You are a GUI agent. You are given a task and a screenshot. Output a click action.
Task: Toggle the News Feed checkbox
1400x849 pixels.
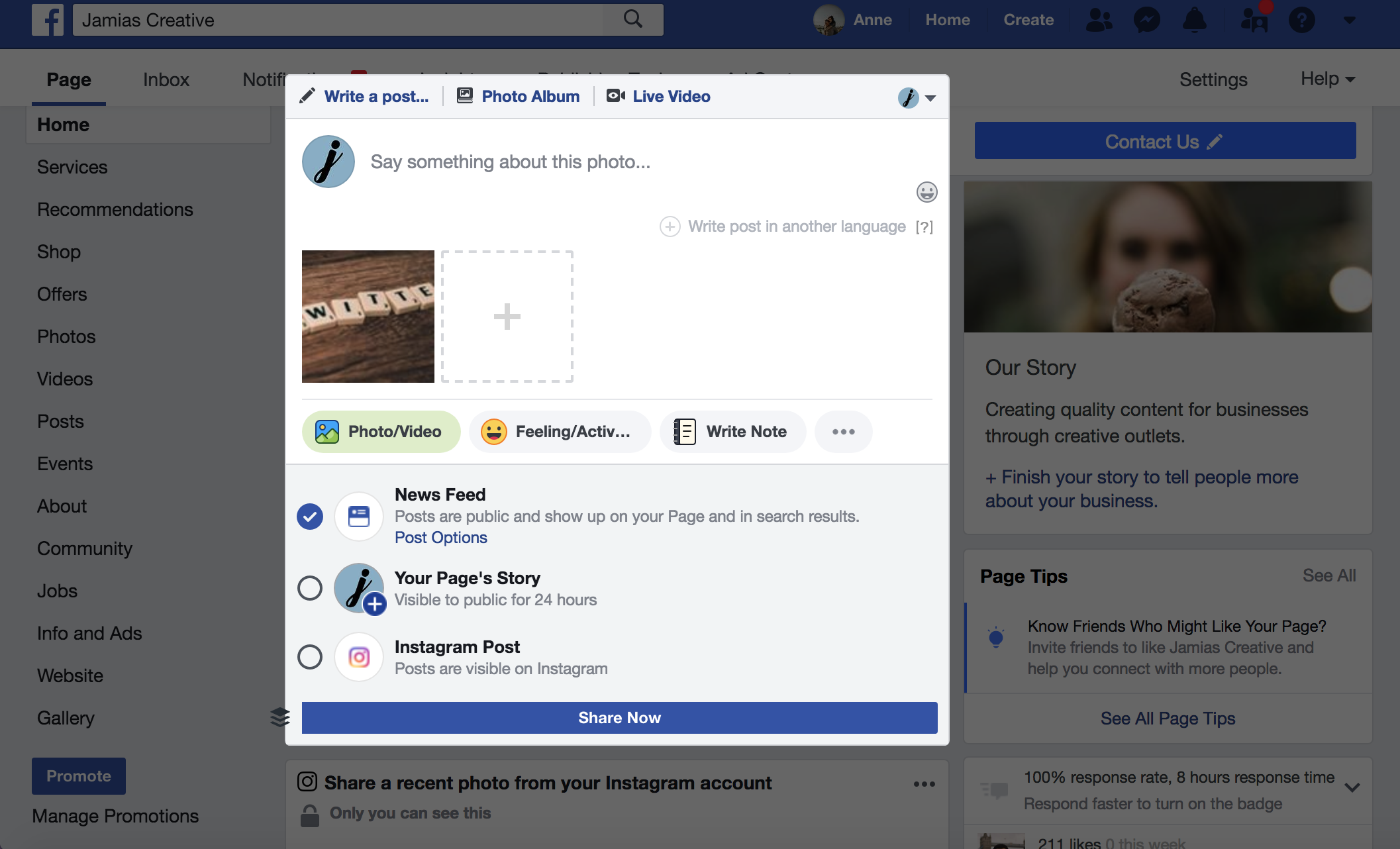[x=310, y=517]
